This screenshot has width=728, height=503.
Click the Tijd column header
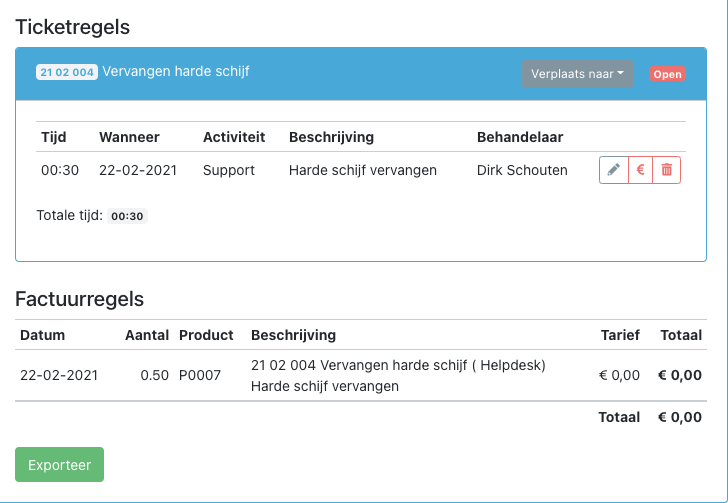54,137
